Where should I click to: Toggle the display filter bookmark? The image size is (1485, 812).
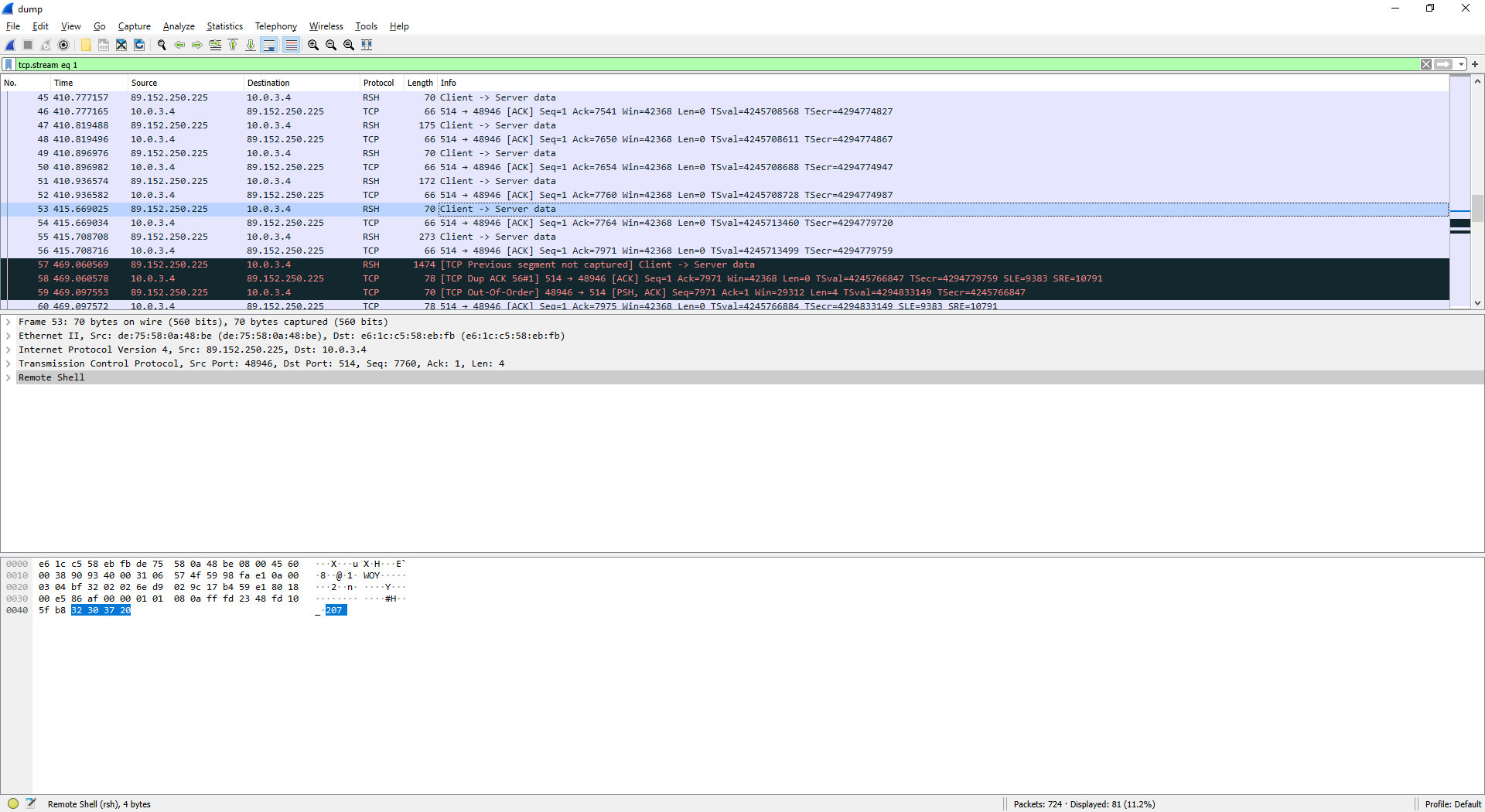pos(9,64)
